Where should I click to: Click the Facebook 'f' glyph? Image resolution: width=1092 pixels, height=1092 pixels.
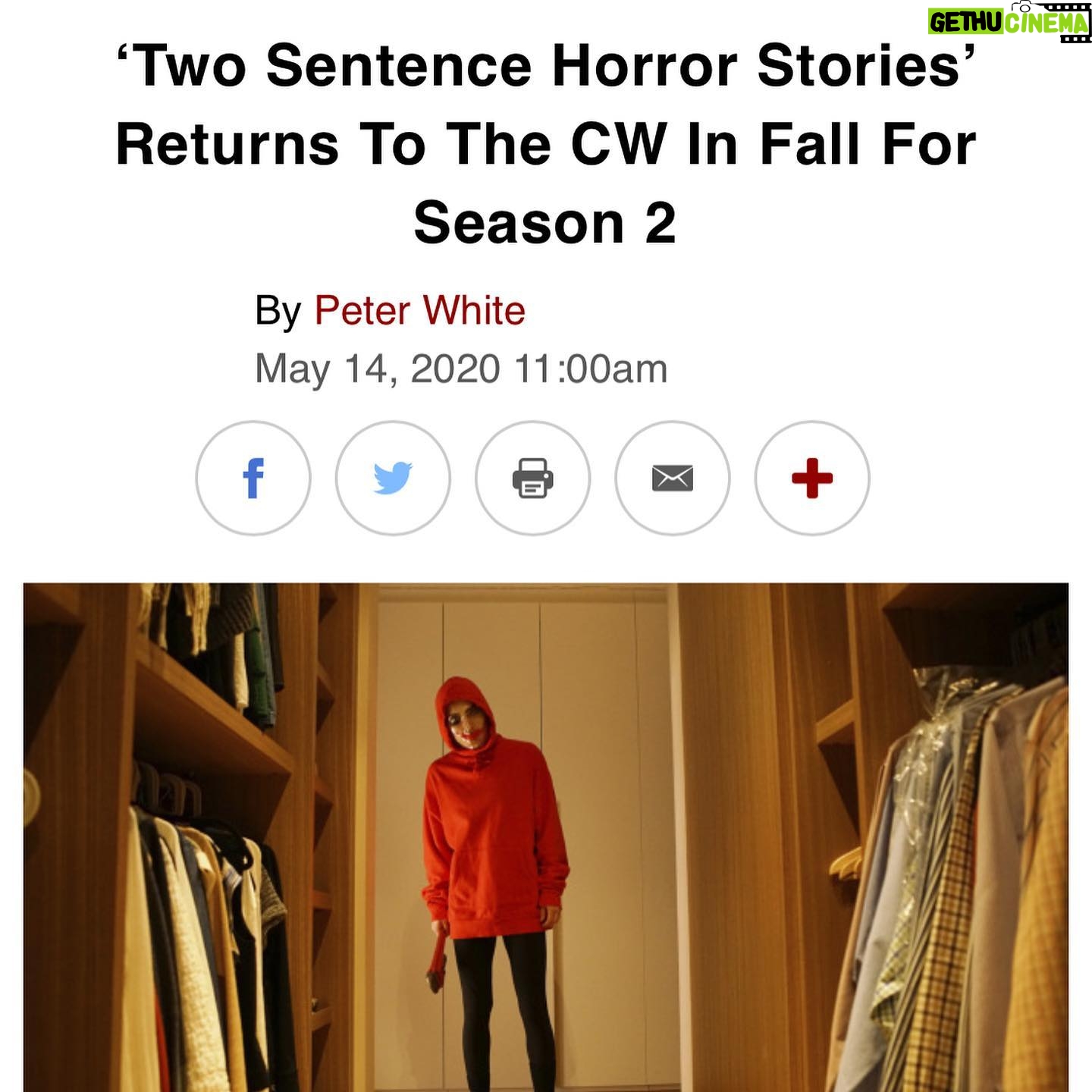(x=253, y=479)
